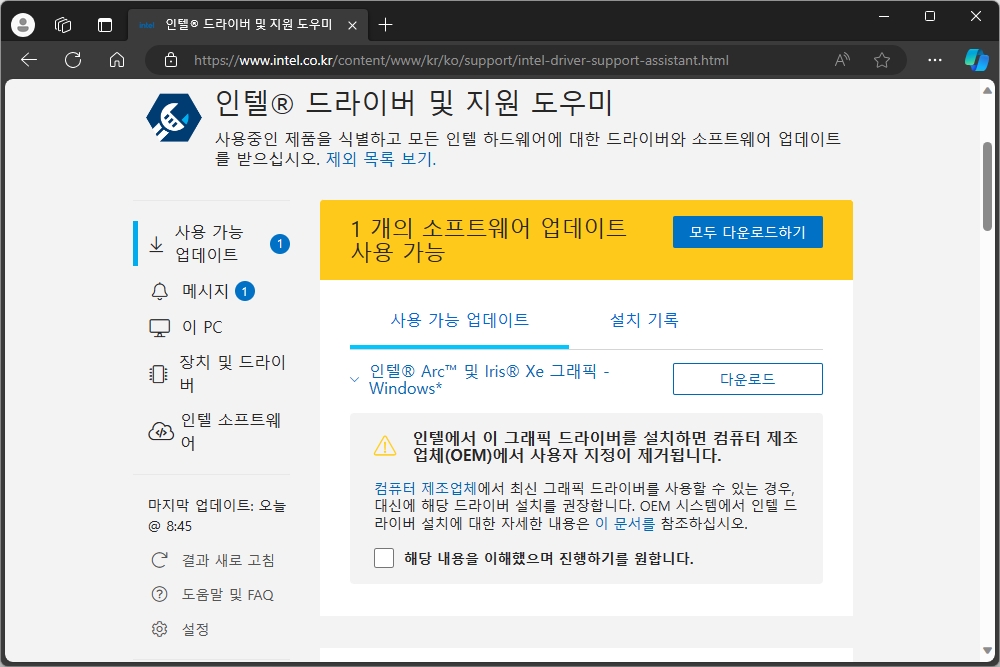Click the page vertical scrollbar thumb
1000x667 pixels.
987,186
